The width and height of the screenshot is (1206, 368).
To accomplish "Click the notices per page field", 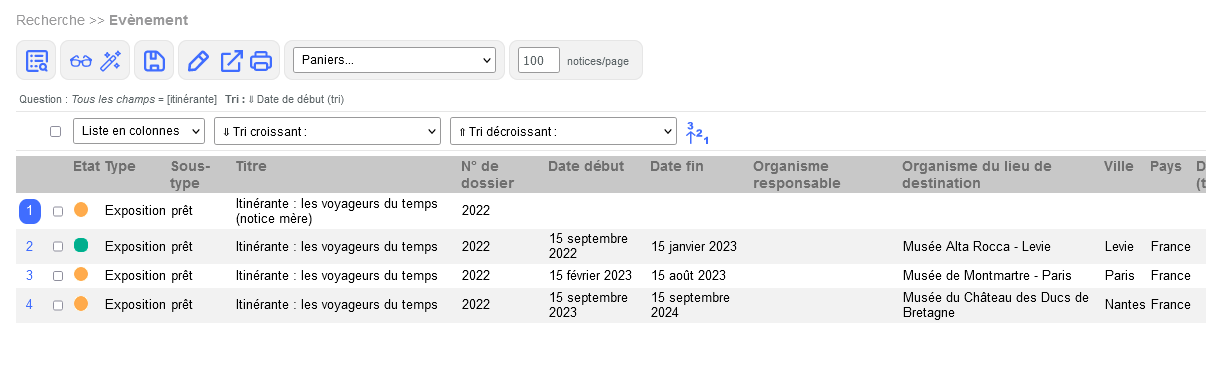I will point(538,61).
